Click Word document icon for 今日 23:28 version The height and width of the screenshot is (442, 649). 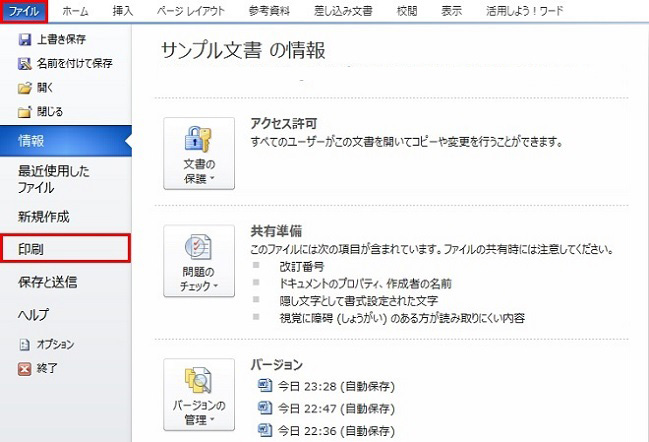(x=265, y=386)
